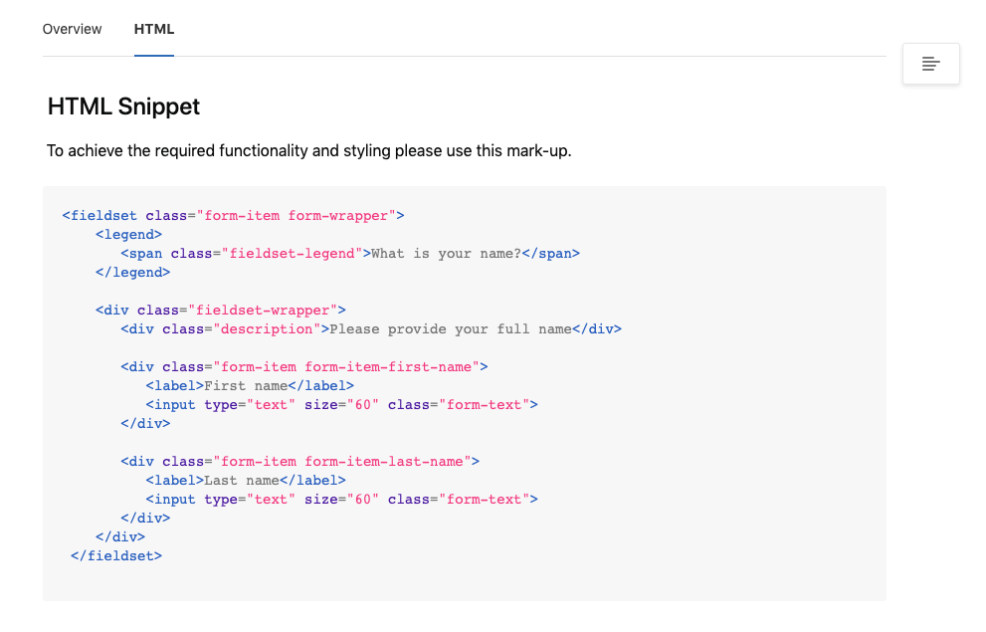The image size is (986, 632).
Task: Click the opening fieldset tag code line
Action: click(x=233, y=215)
